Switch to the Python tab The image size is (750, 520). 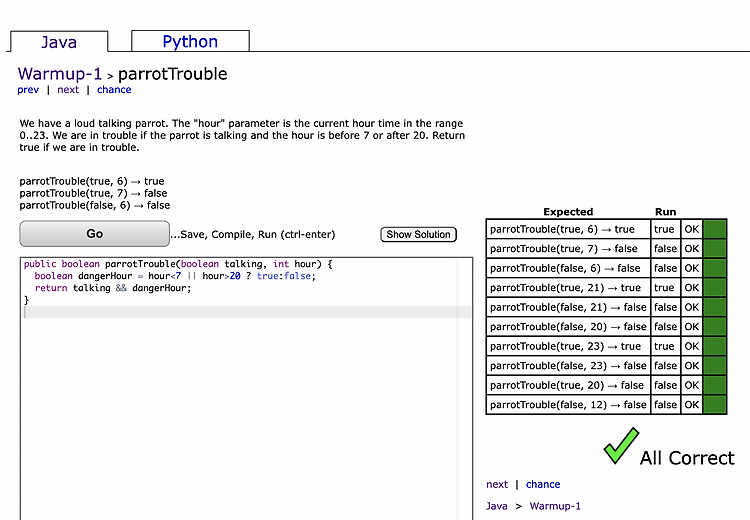tap(190, 41)
